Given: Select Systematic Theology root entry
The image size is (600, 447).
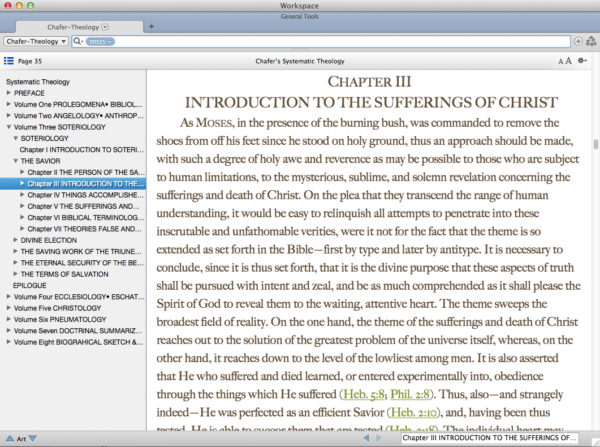Looking at the screenshot, I should (38, 82).
